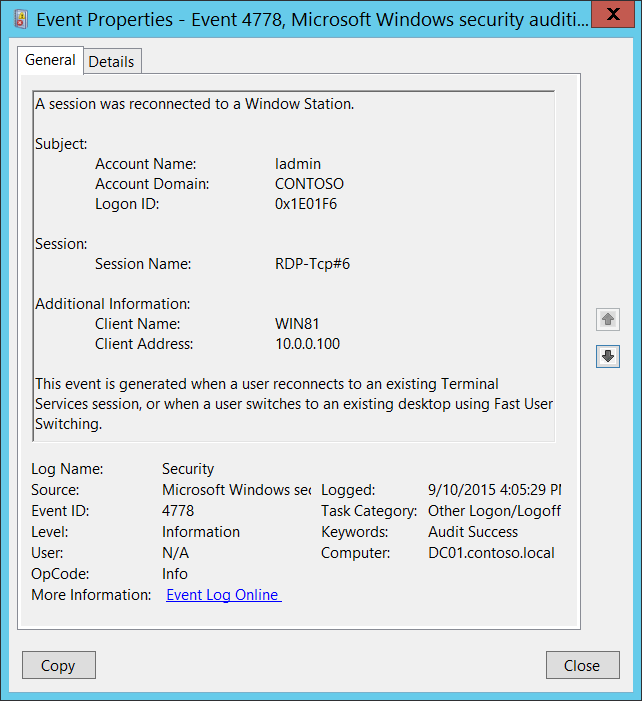The width and height of the screenshot is (642, 701).
Task: Click the Event ID value 4778
Action: pyautogui.click(x=178, y=511)
